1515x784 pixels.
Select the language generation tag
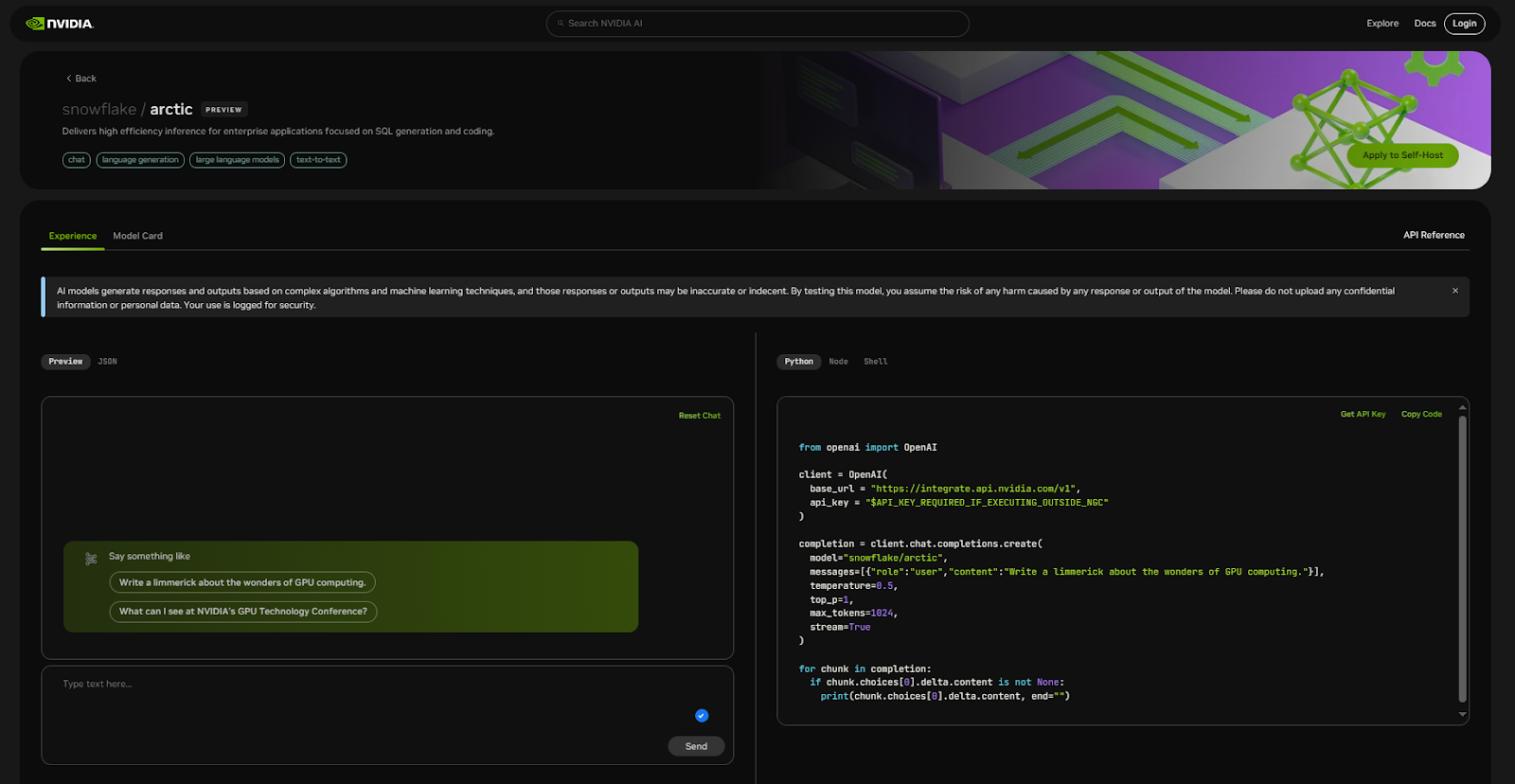140,160
